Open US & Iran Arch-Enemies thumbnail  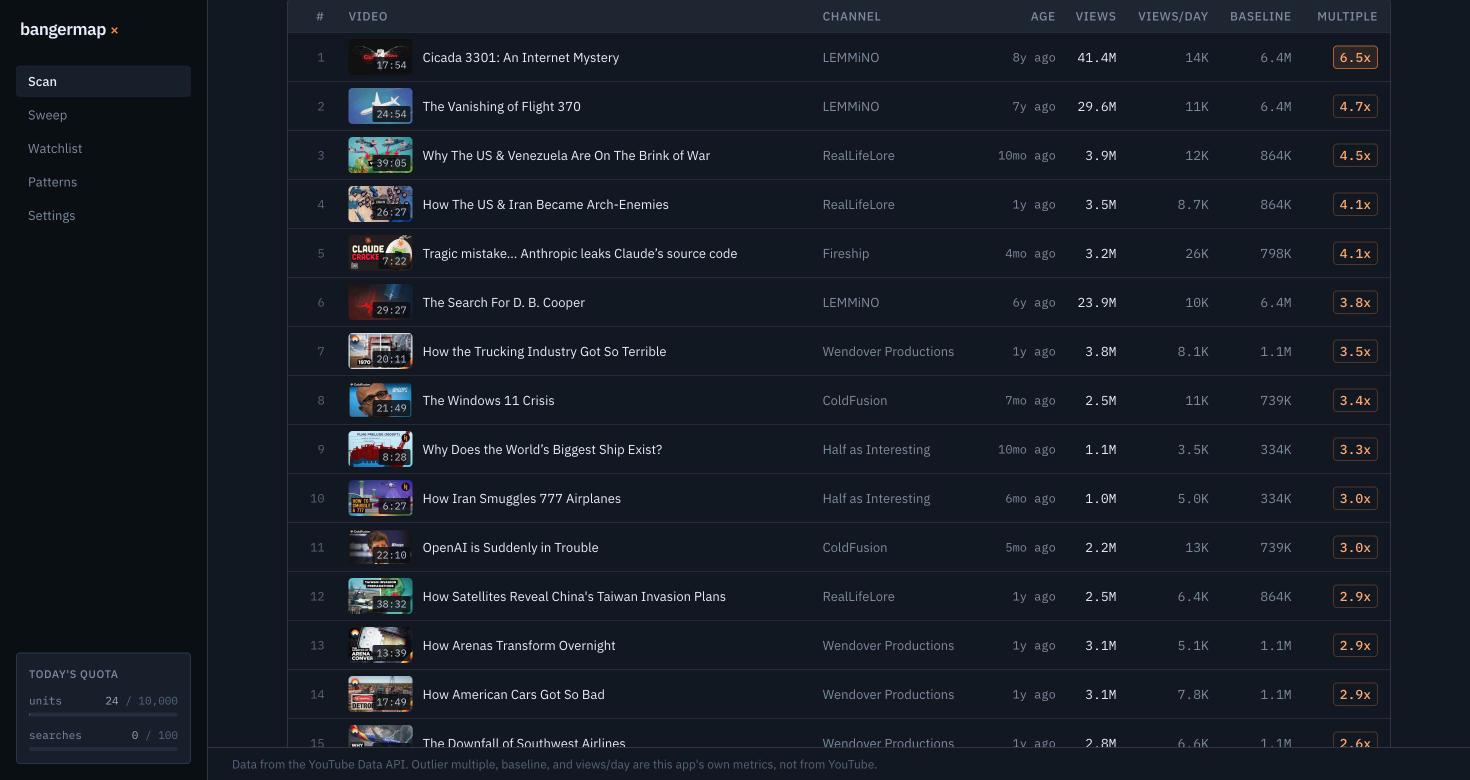click(380, 204)
